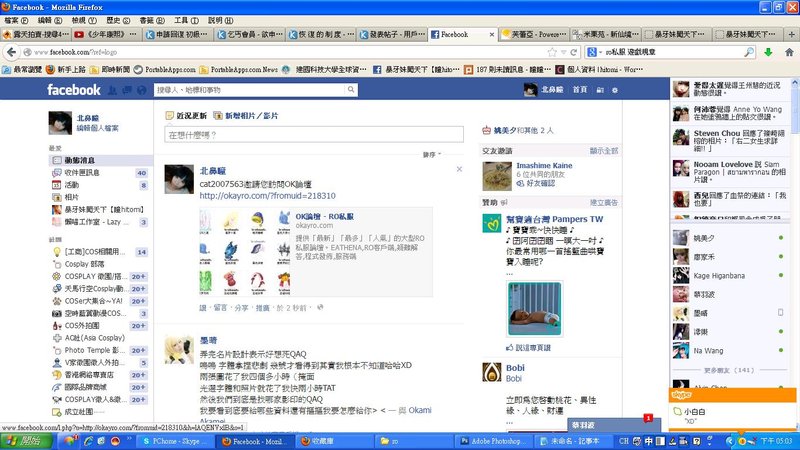Switch to Adobe Photoshop taskbar item
800x450 pixels.
(x=494, y=441)
